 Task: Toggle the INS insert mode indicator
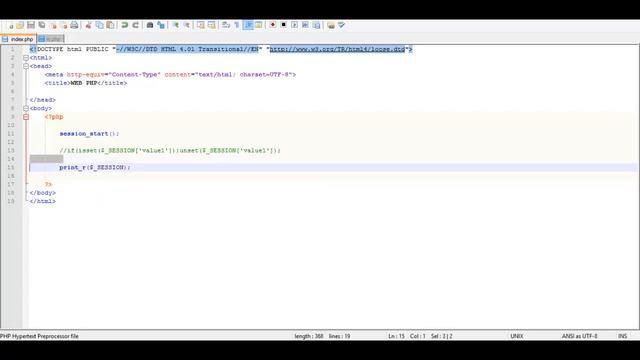[622, 336]
